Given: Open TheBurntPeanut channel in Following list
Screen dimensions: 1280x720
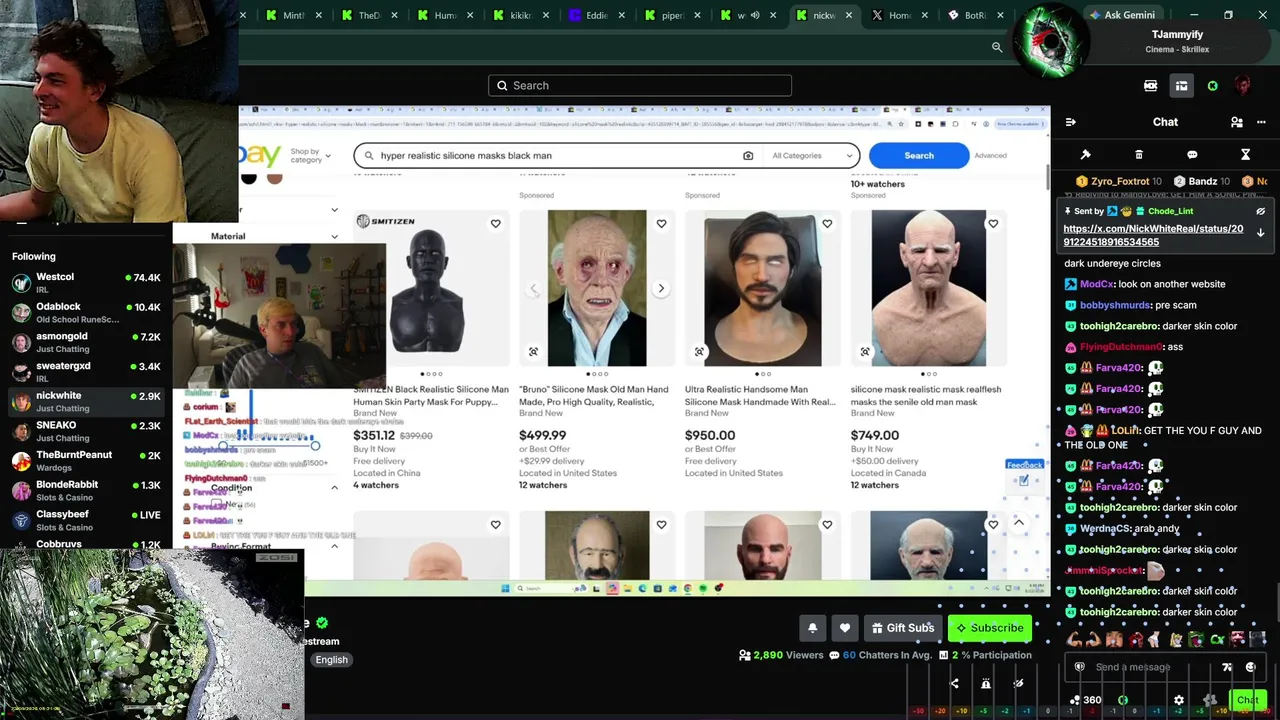Looking at the screenshot, I should click(x=86, y=461).
